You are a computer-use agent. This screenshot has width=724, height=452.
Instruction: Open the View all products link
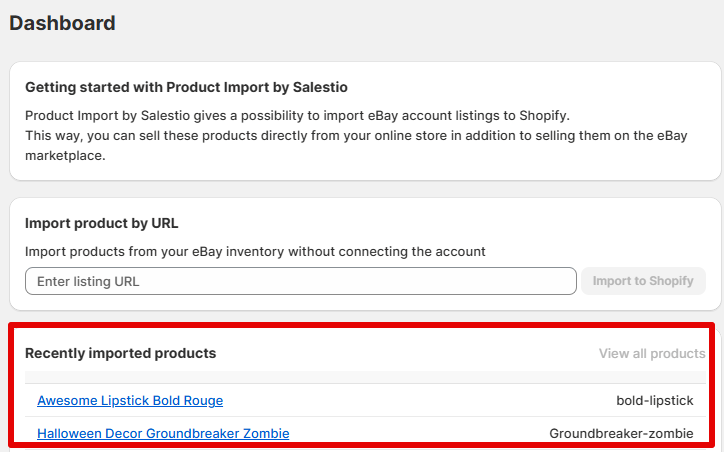tap(651, 353)
